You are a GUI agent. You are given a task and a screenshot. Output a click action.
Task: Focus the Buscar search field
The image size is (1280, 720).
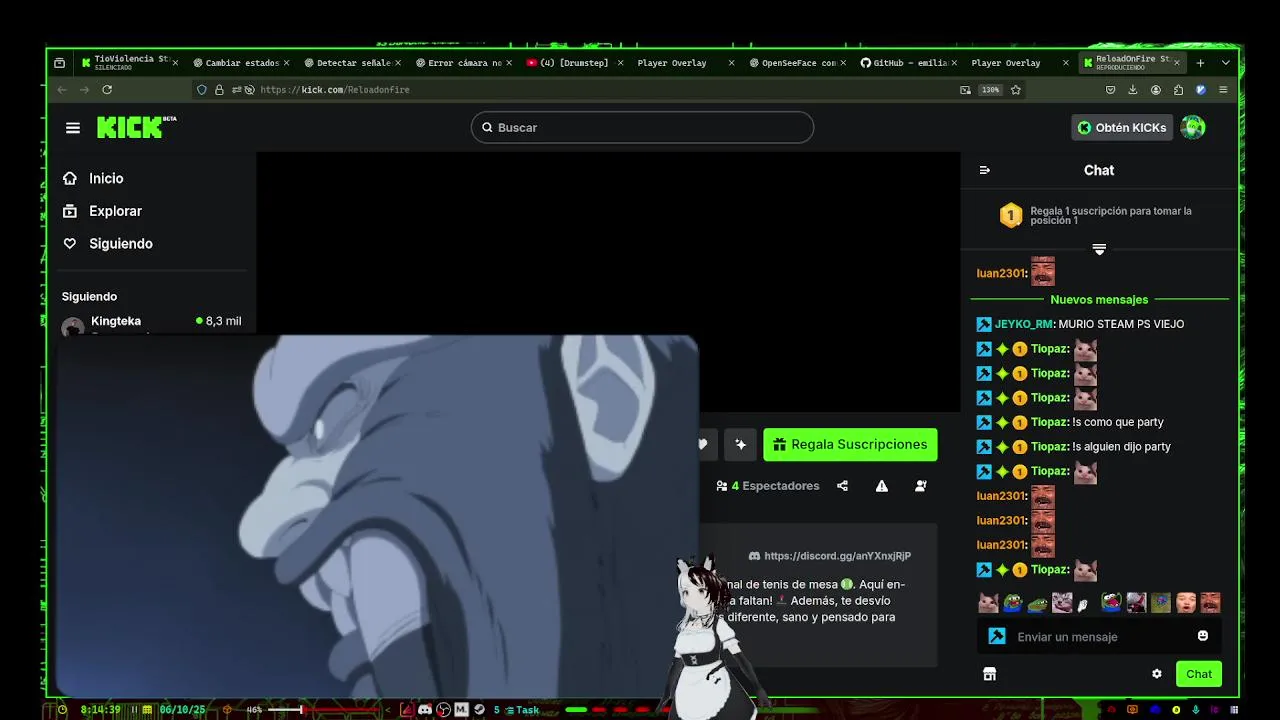642,127
